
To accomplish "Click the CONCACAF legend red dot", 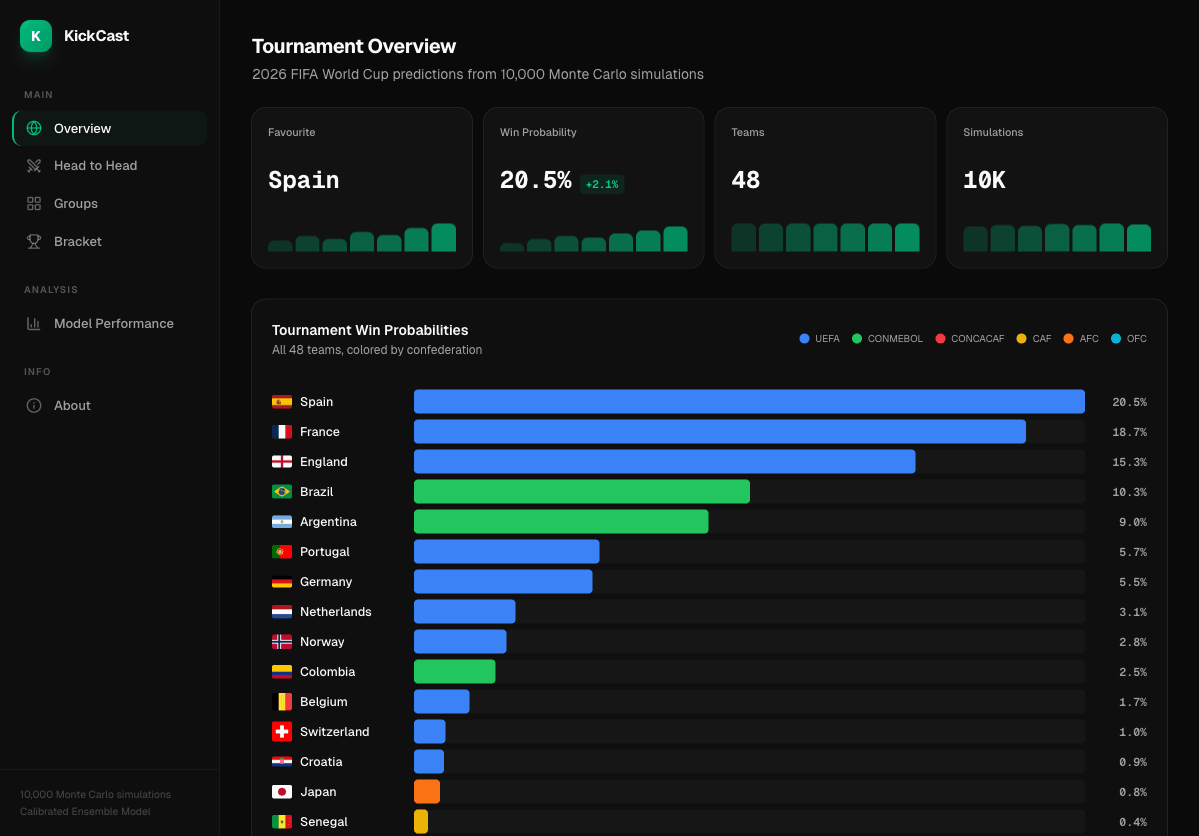I will pyautogui.click(x=941, y=339).
